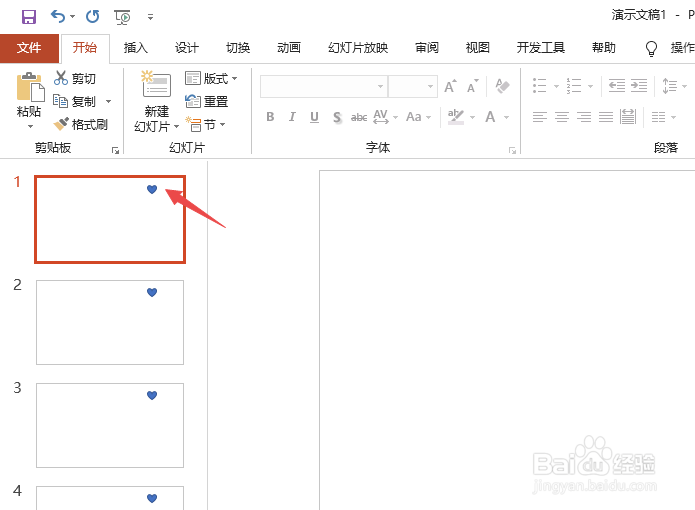Click the Redo/Repeat icon
The image size is (695, 510).
click(x=93, y=16)
